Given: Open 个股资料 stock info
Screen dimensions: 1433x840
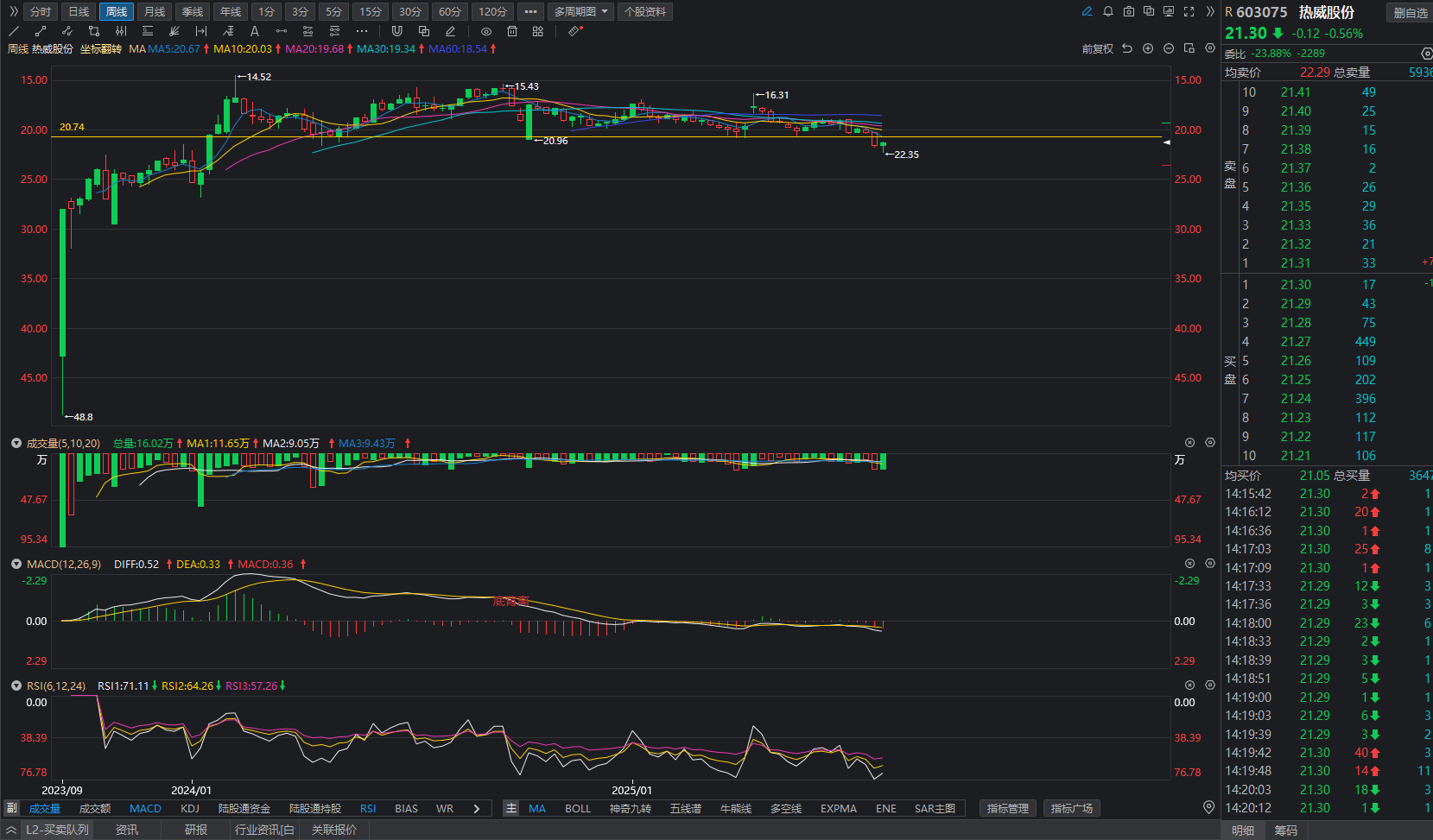Looking at the screenshot, I should (x=645, y=11).
